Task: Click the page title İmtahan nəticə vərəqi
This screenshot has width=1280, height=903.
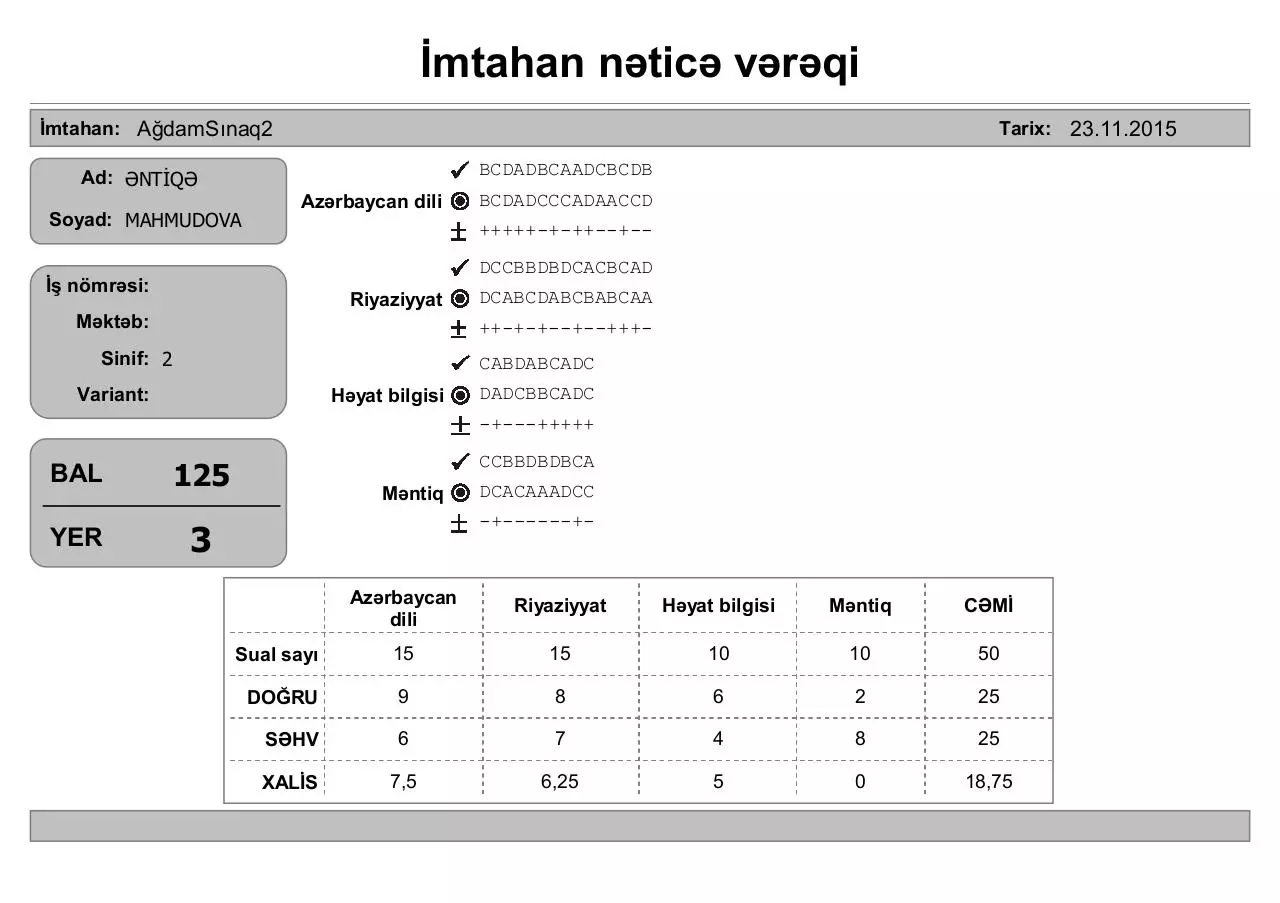Action: pos(639,64)
